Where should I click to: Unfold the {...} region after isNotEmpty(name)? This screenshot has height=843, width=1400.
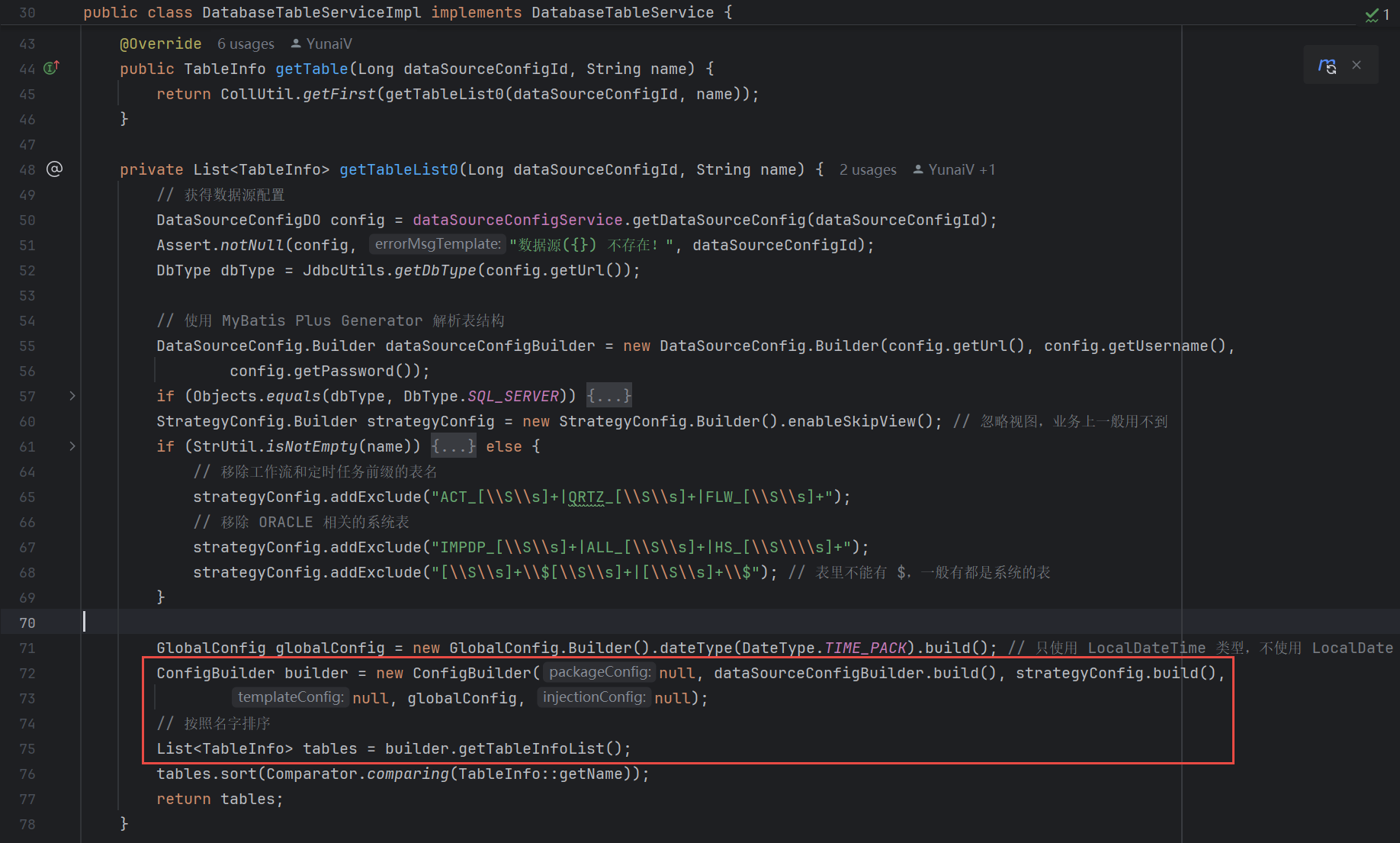(453, 446)
